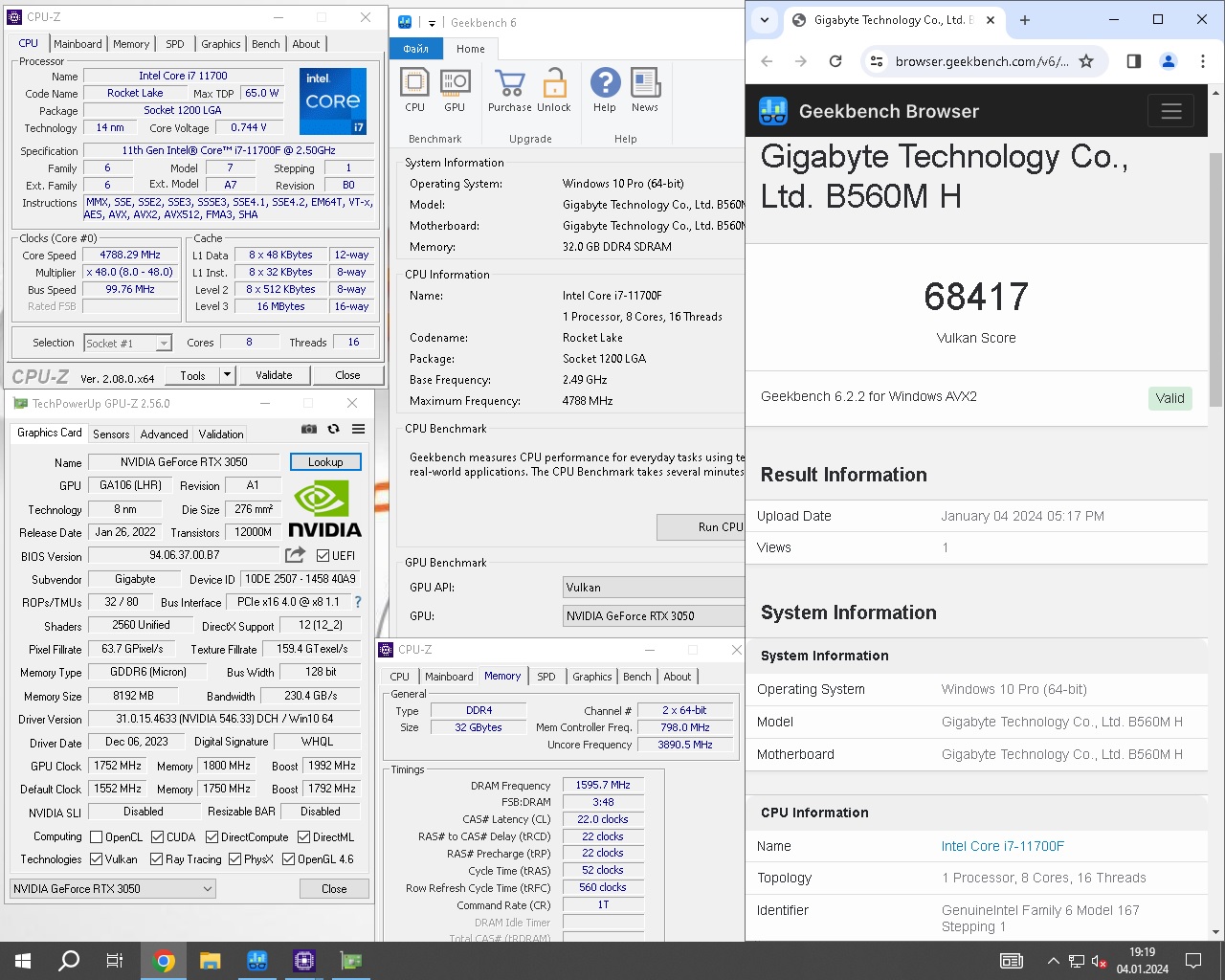Click the Chrome icon in the taskbar

[x=164, y=961]
